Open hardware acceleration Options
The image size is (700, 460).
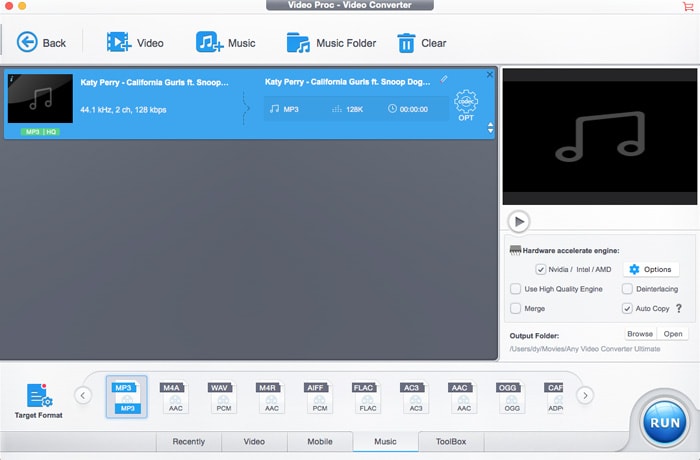coord(651,269)
